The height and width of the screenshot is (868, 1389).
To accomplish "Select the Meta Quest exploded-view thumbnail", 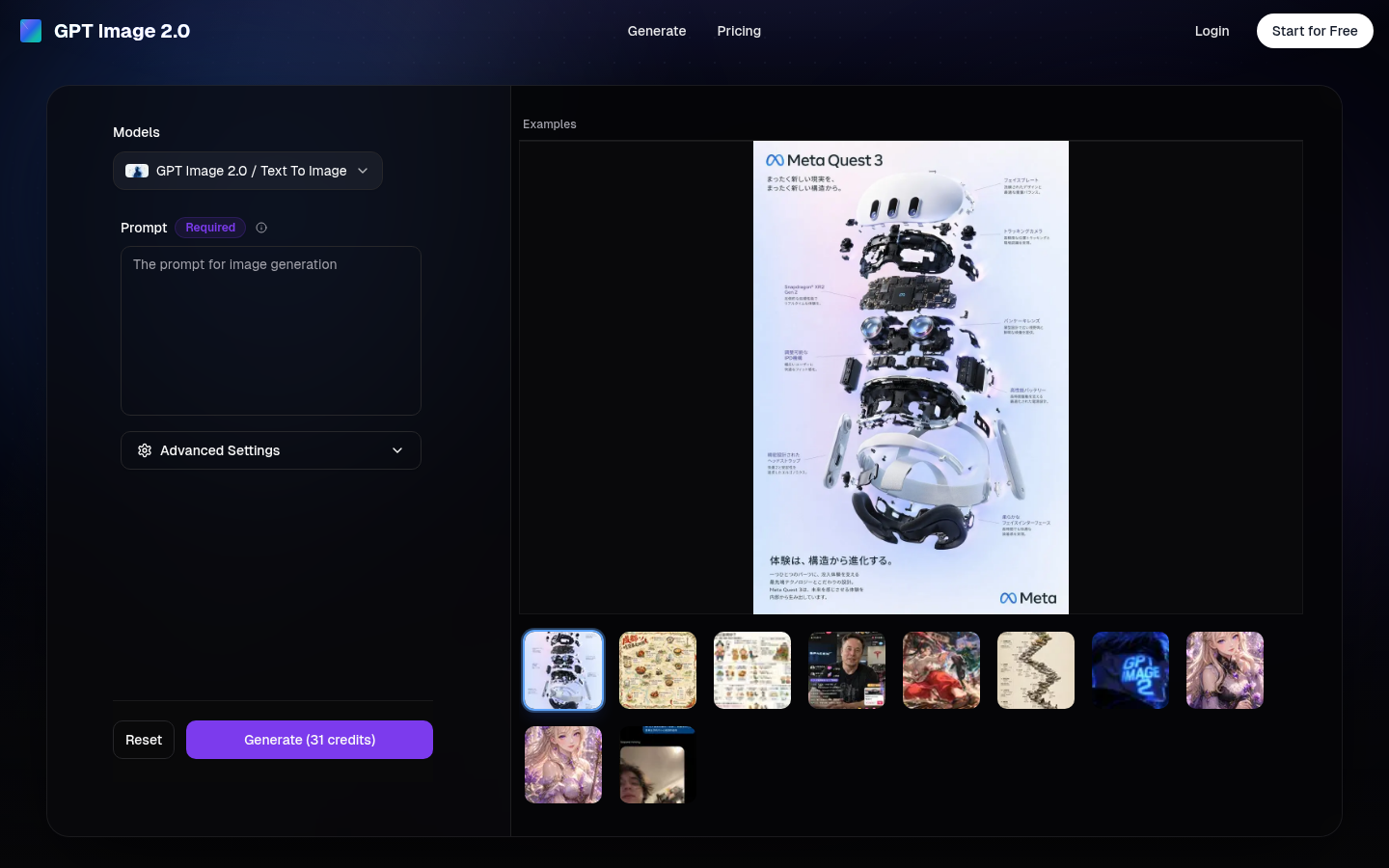I will (x=563, y=670).
